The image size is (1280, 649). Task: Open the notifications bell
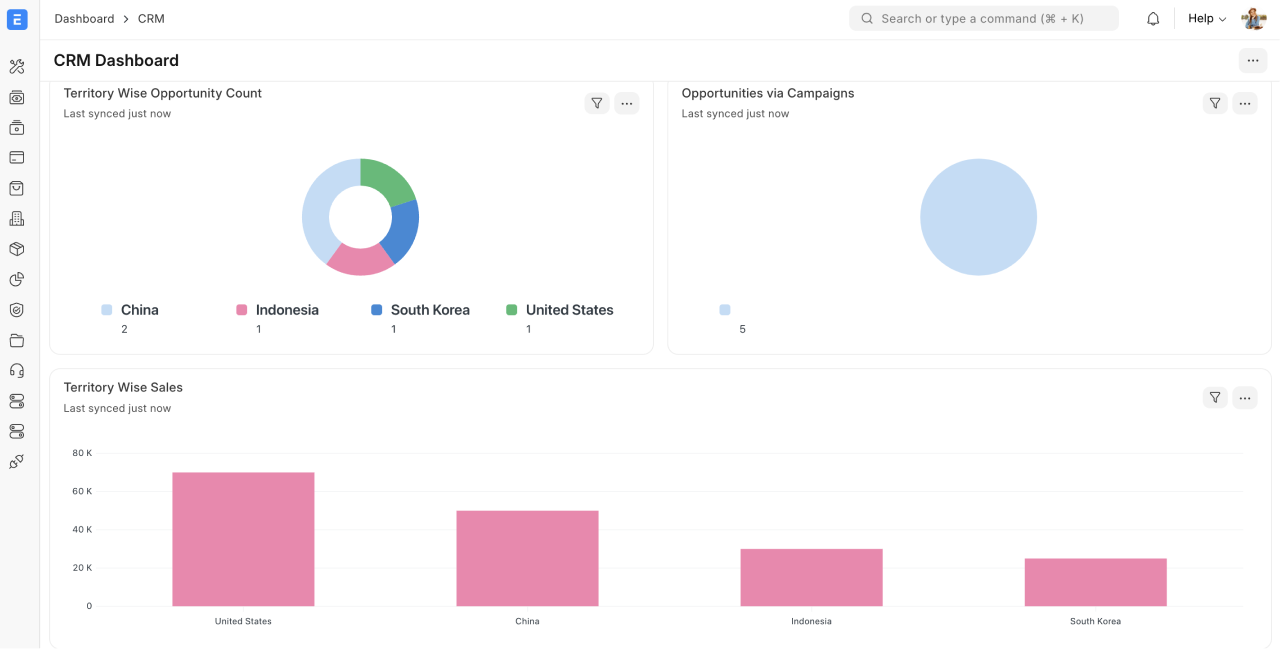pos(1152,18)
